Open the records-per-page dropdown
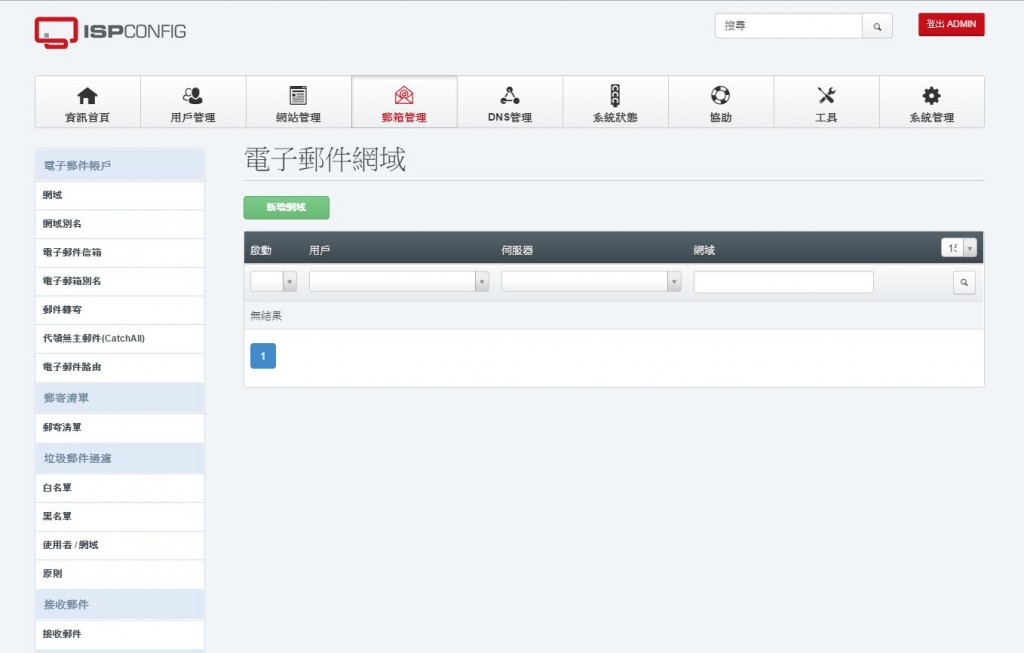The height and width of the screenshot is (653, 1024). [959, 247]
